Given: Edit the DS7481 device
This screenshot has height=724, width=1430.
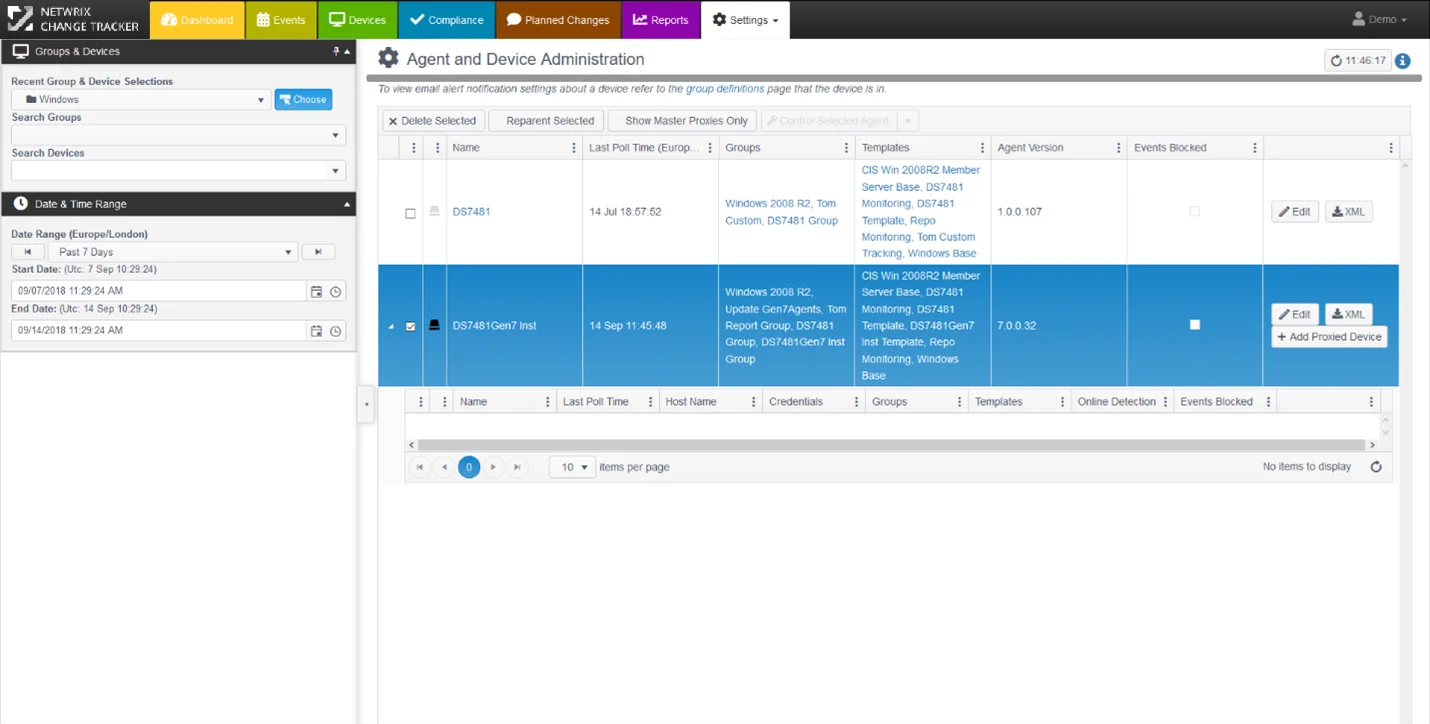Looking at the screenshot, I should pos(1295,212).
